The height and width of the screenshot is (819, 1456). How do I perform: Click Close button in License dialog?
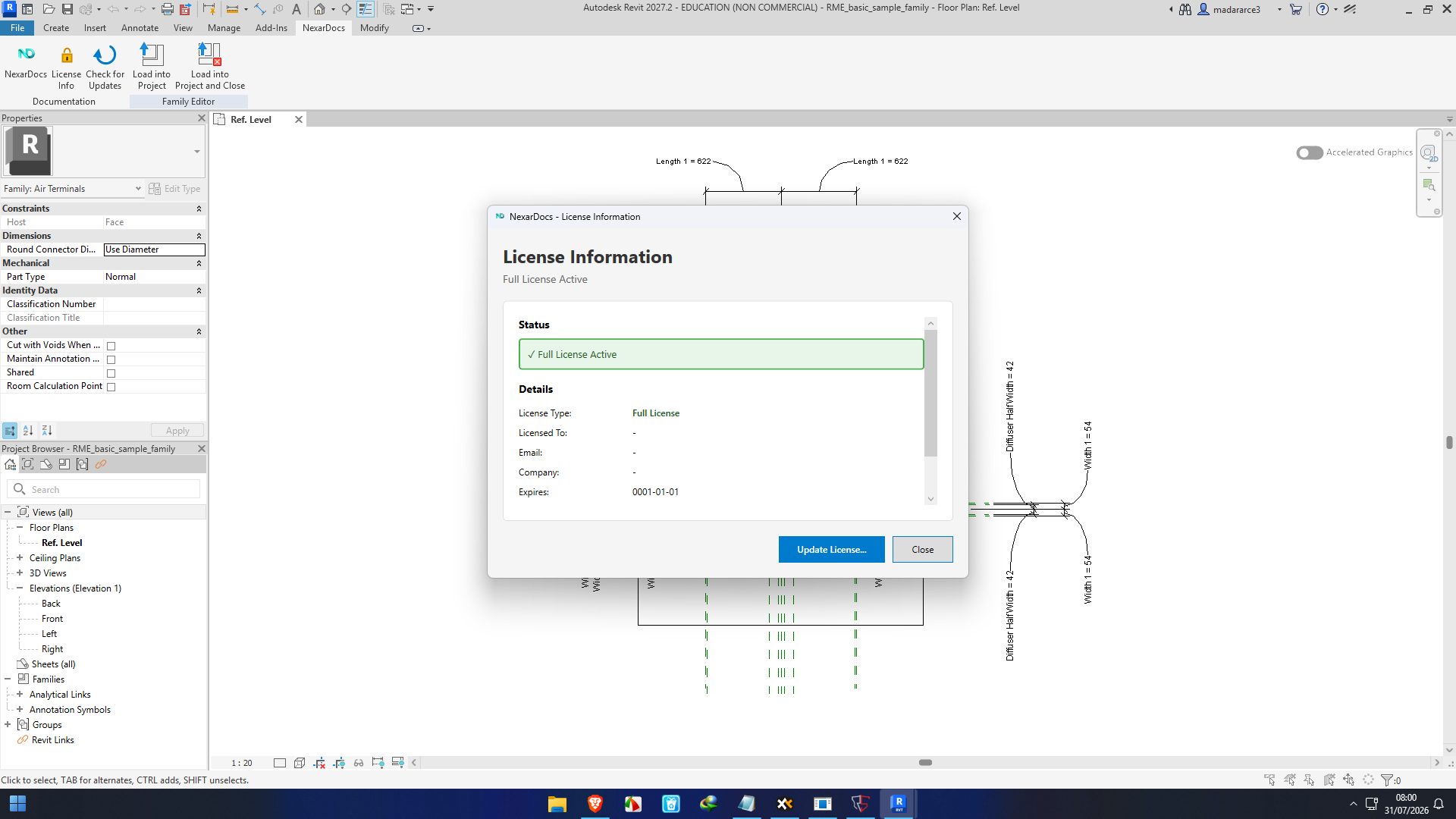[923, 550]
